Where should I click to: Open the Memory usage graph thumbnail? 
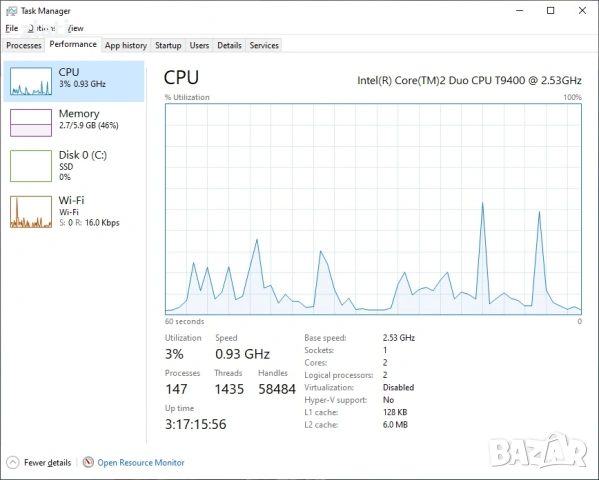(x=31, y=123)
